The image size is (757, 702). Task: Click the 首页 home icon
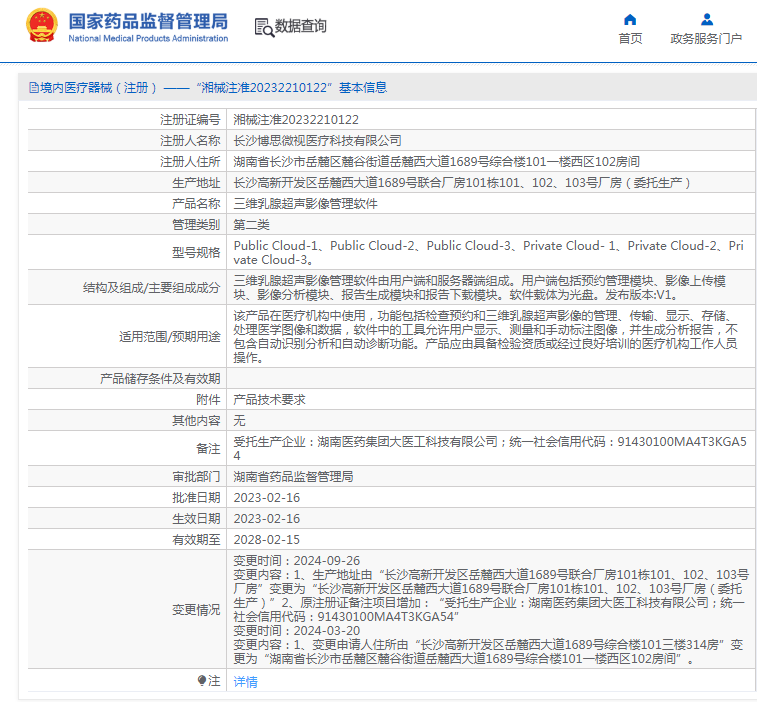pos(630,19)
